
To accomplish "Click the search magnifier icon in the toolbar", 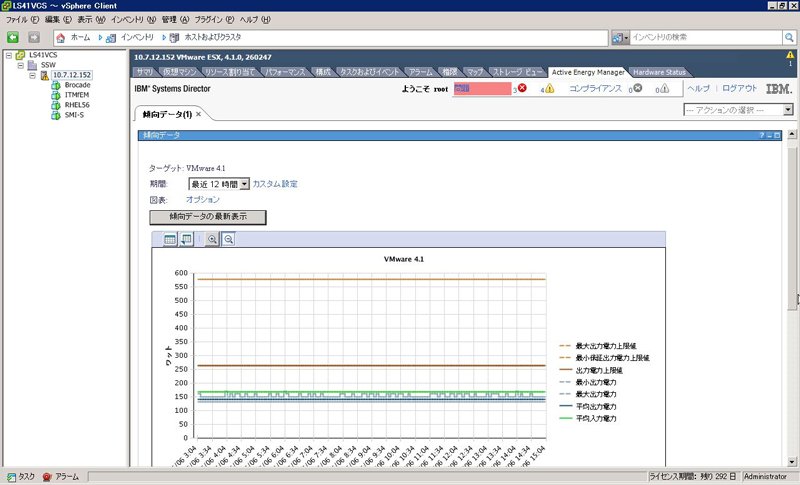I will pos(789,37).
